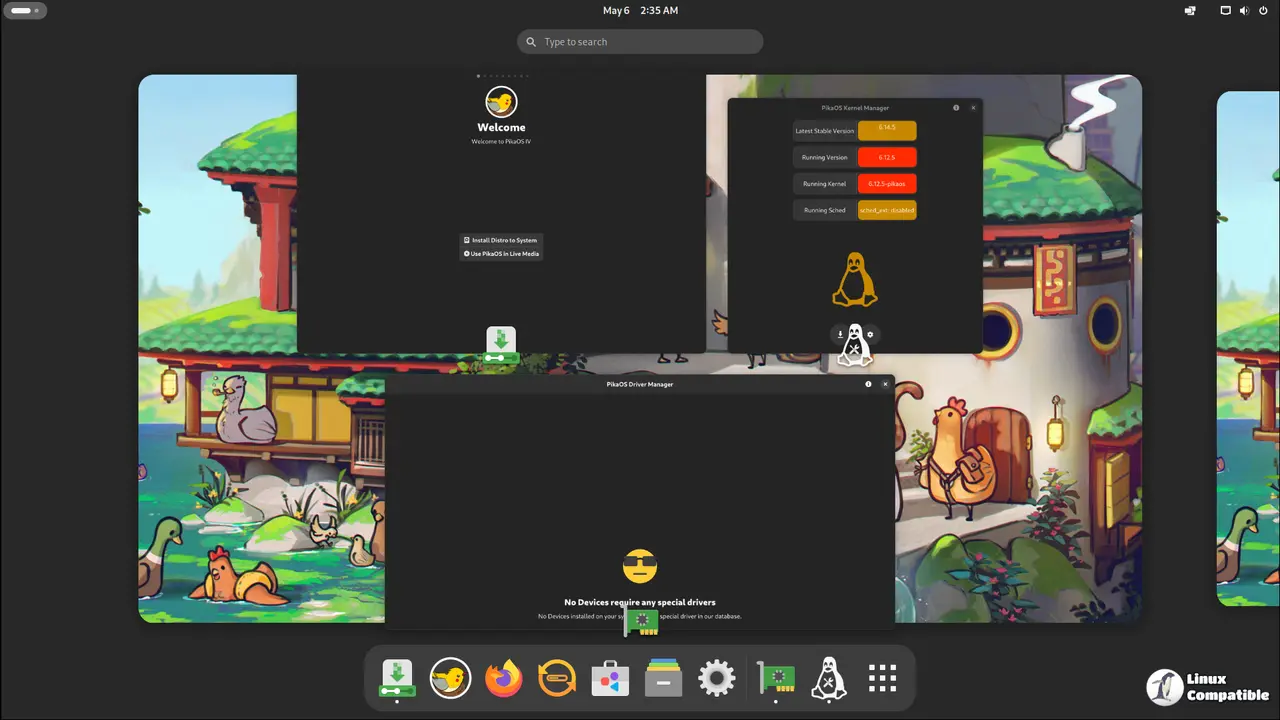Screen dimensions: 1280x720
Task: Click Install Distro to System button
Action: pyautogui.click(x=501, y=240)
